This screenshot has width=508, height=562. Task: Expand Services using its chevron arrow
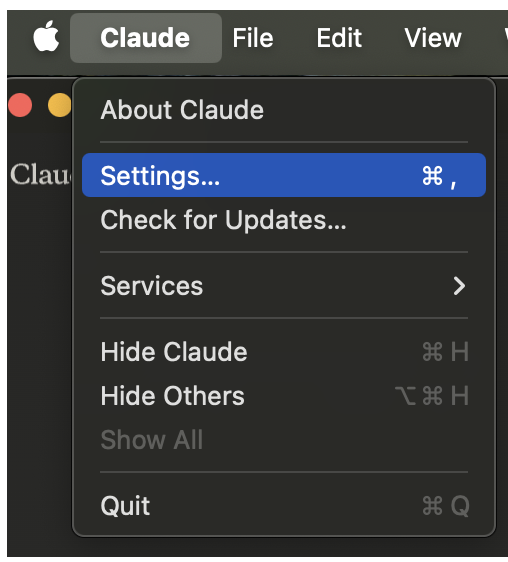[459, 286]
